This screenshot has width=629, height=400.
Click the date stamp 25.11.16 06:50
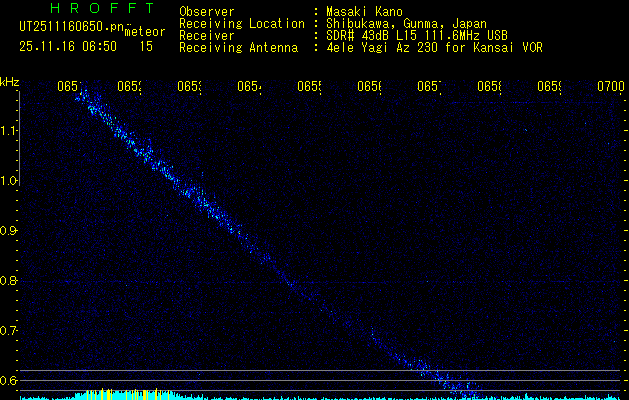point(68,47)
